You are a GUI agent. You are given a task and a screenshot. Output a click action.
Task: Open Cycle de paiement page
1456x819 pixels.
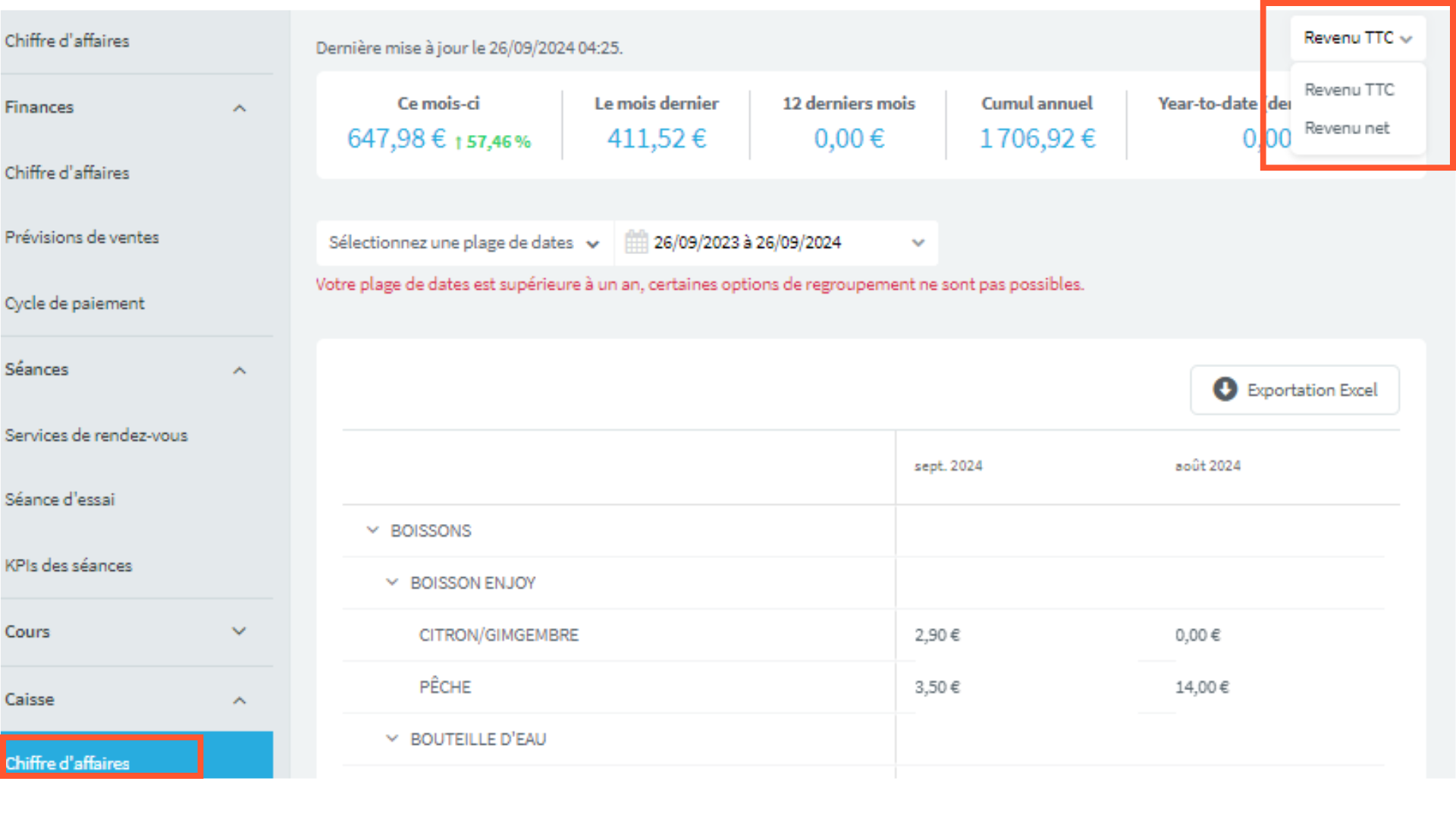tap(74, 303)
